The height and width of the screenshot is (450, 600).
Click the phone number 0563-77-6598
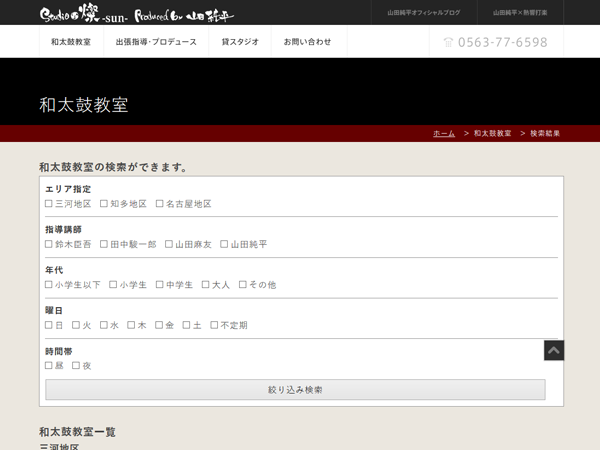coord(495,42)
